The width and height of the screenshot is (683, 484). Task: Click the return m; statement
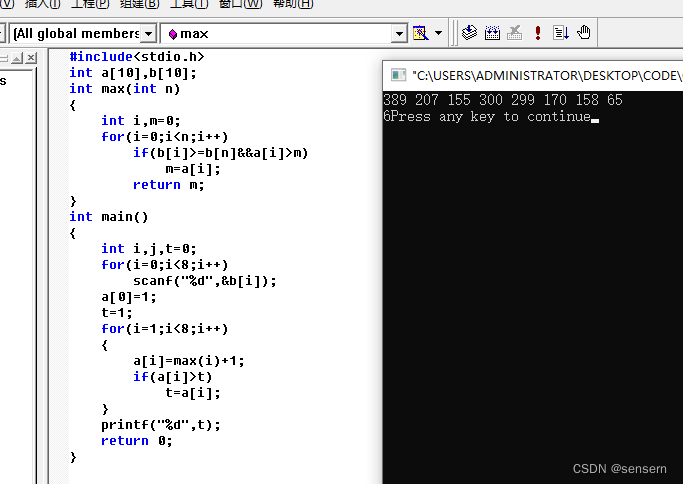point(169,185)
